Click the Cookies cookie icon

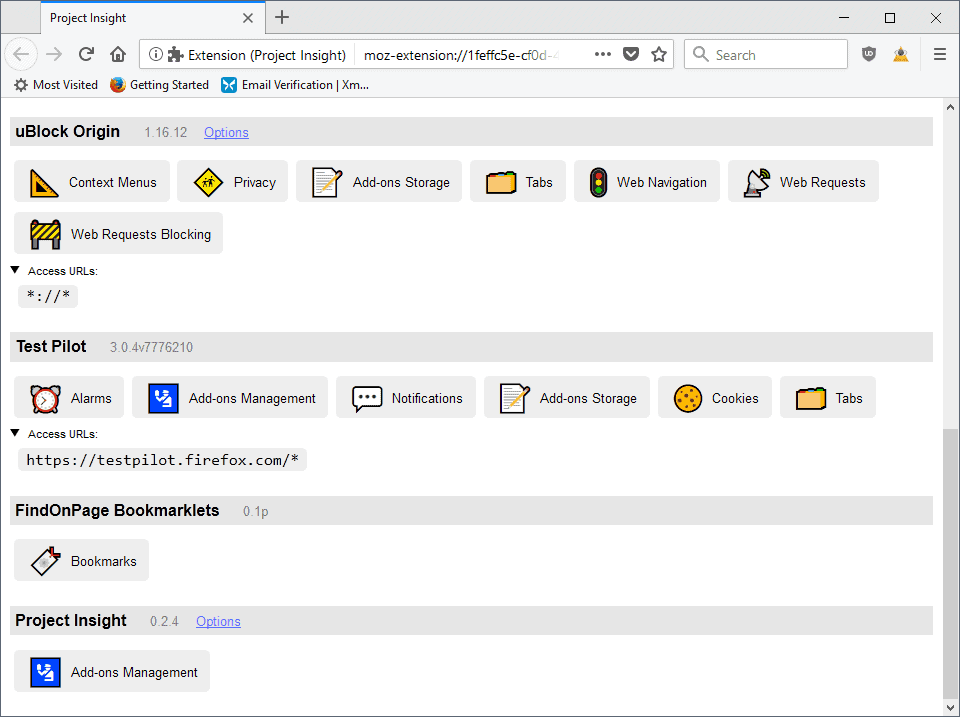pos(688,399)
